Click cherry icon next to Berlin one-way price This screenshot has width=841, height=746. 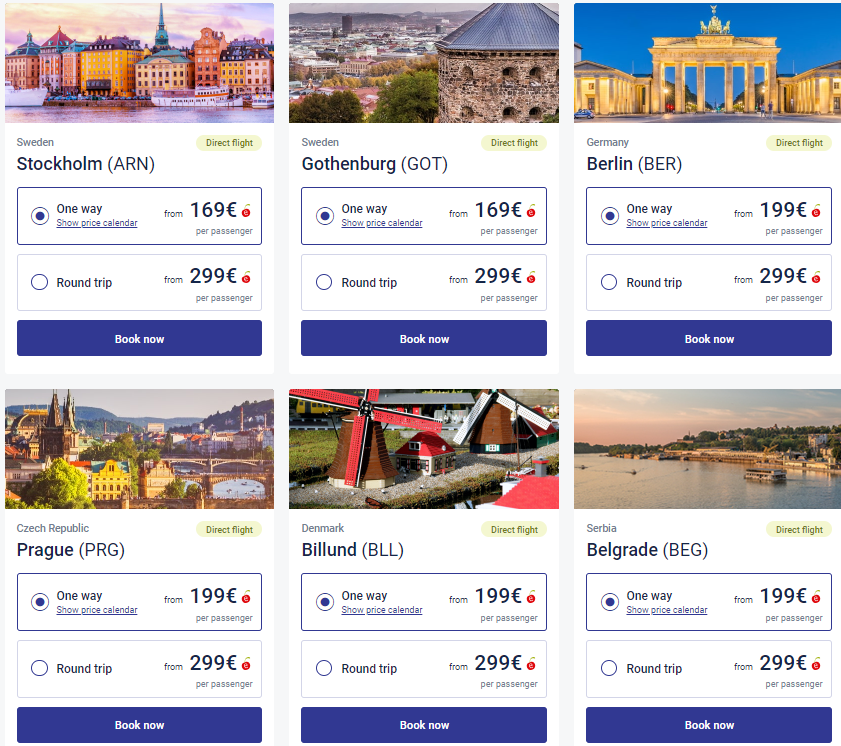(816, 211)
